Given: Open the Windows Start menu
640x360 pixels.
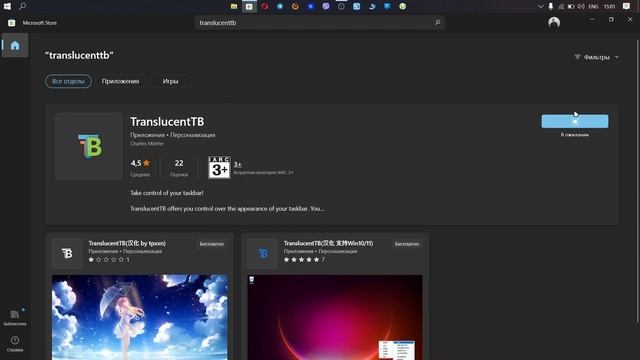Looking at the screenshot, I should [x=7, y=6].
